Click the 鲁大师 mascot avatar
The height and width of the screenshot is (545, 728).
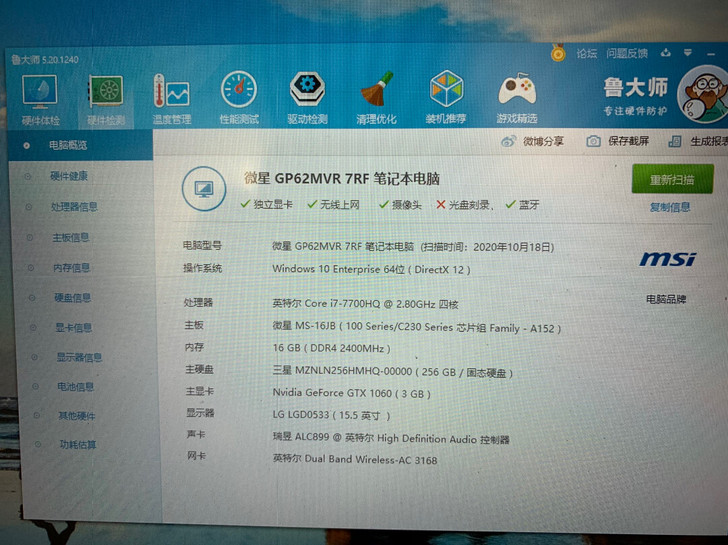pos(703,94)
